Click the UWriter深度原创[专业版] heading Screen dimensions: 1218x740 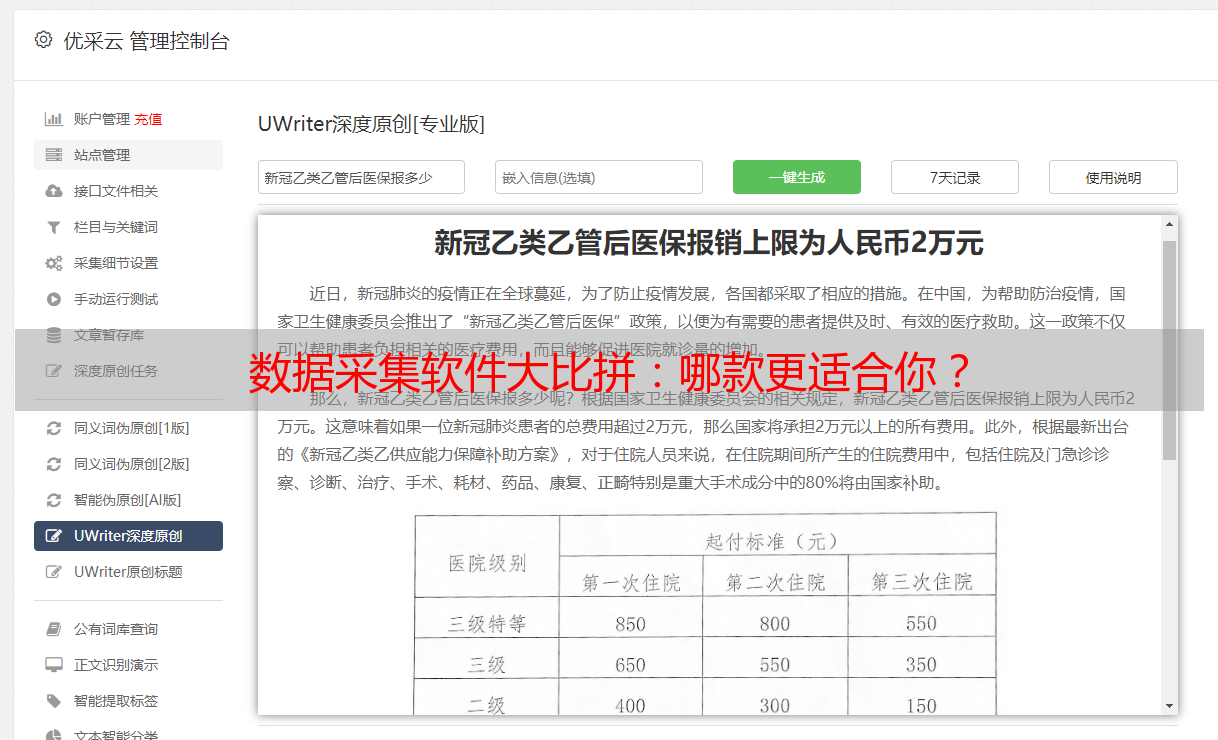[x=371, y=124]
